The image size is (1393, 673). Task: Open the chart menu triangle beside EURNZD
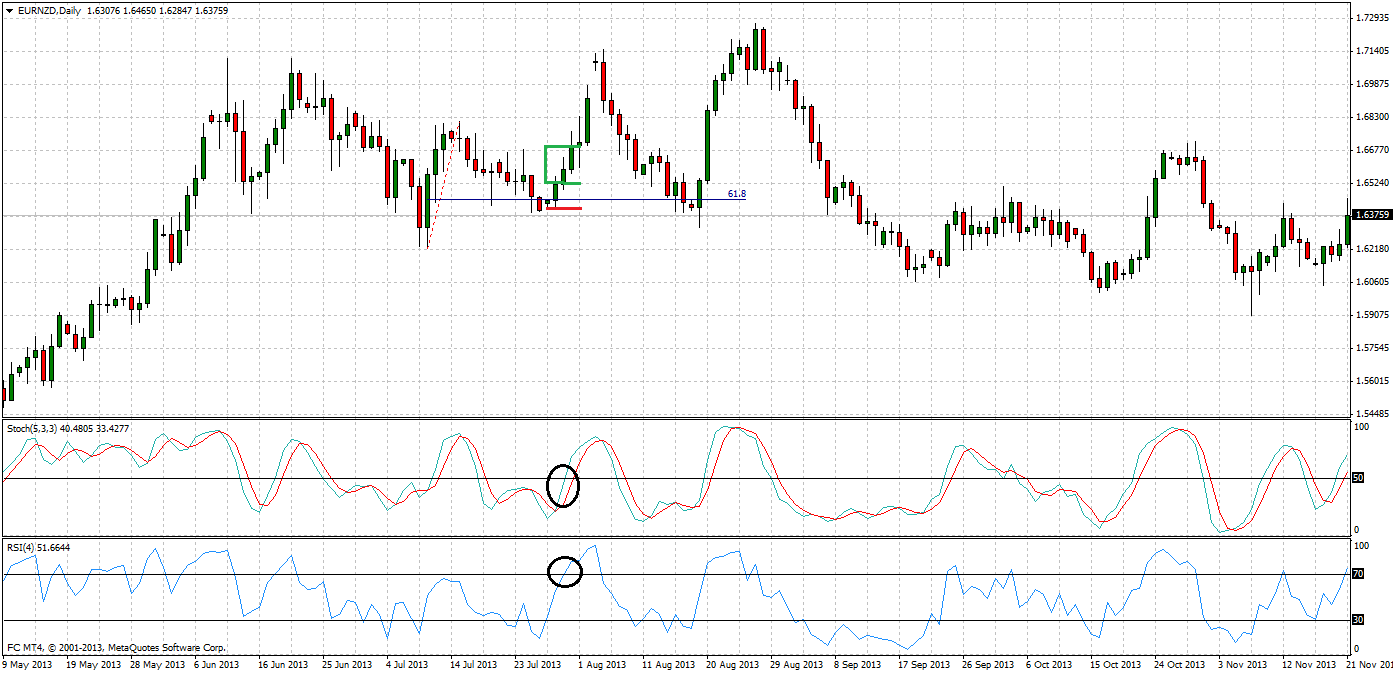click(10, 10)
